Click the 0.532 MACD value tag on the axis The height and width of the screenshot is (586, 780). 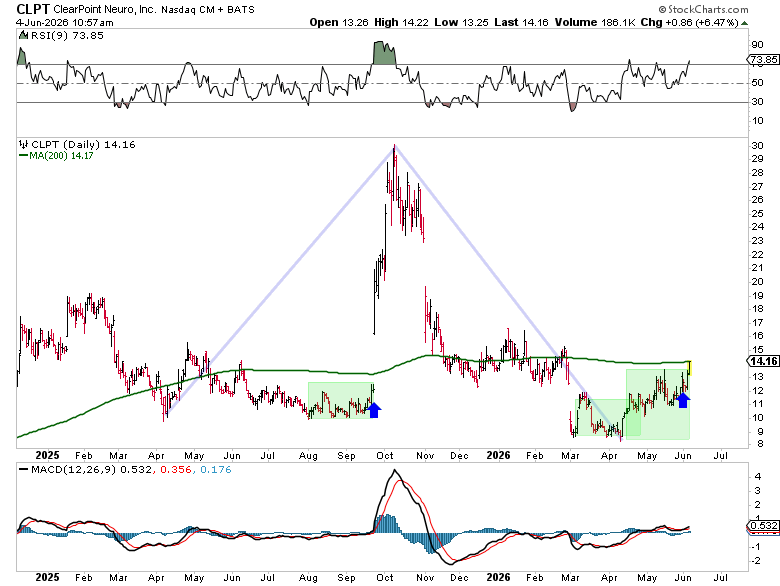coord(764,526)
